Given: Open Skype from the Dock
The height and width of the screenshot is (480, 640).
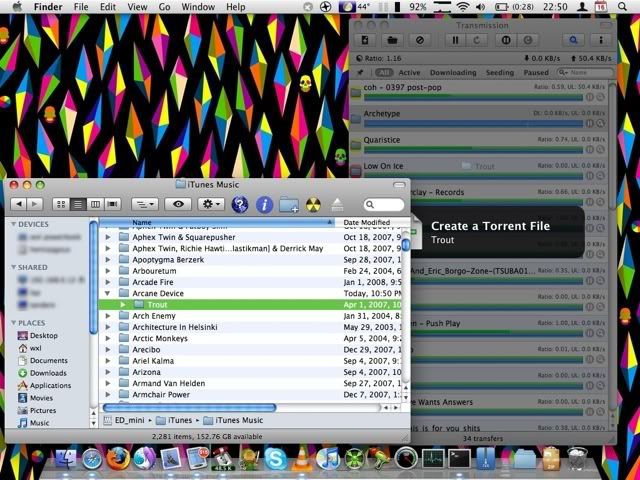Looking at the screenshot, I should (x=276, y=459).
